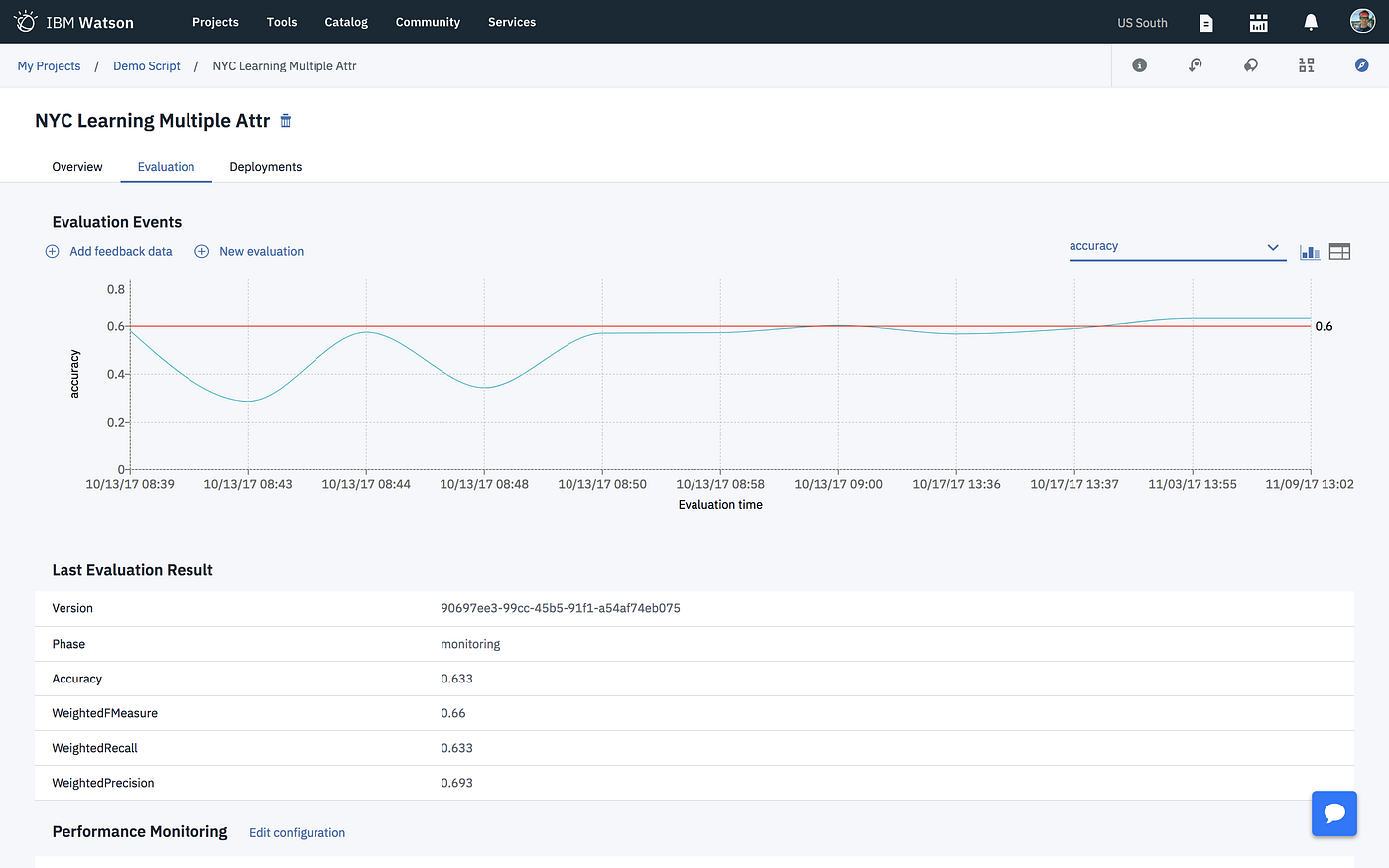Click Edit configuration under Performance Monitoring
The height and width of the screenshot is (868, 1389).
[x=297, y=832]
